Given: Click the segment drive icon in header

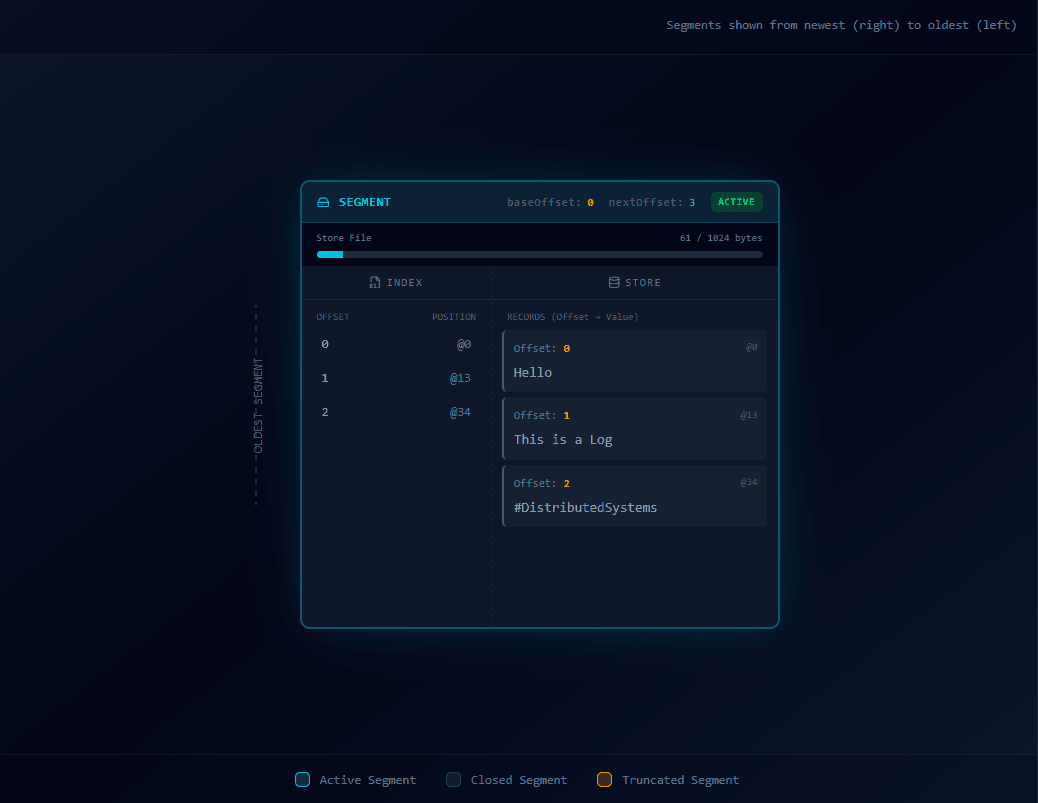Looking at the screenshot, I should (323, 202).
